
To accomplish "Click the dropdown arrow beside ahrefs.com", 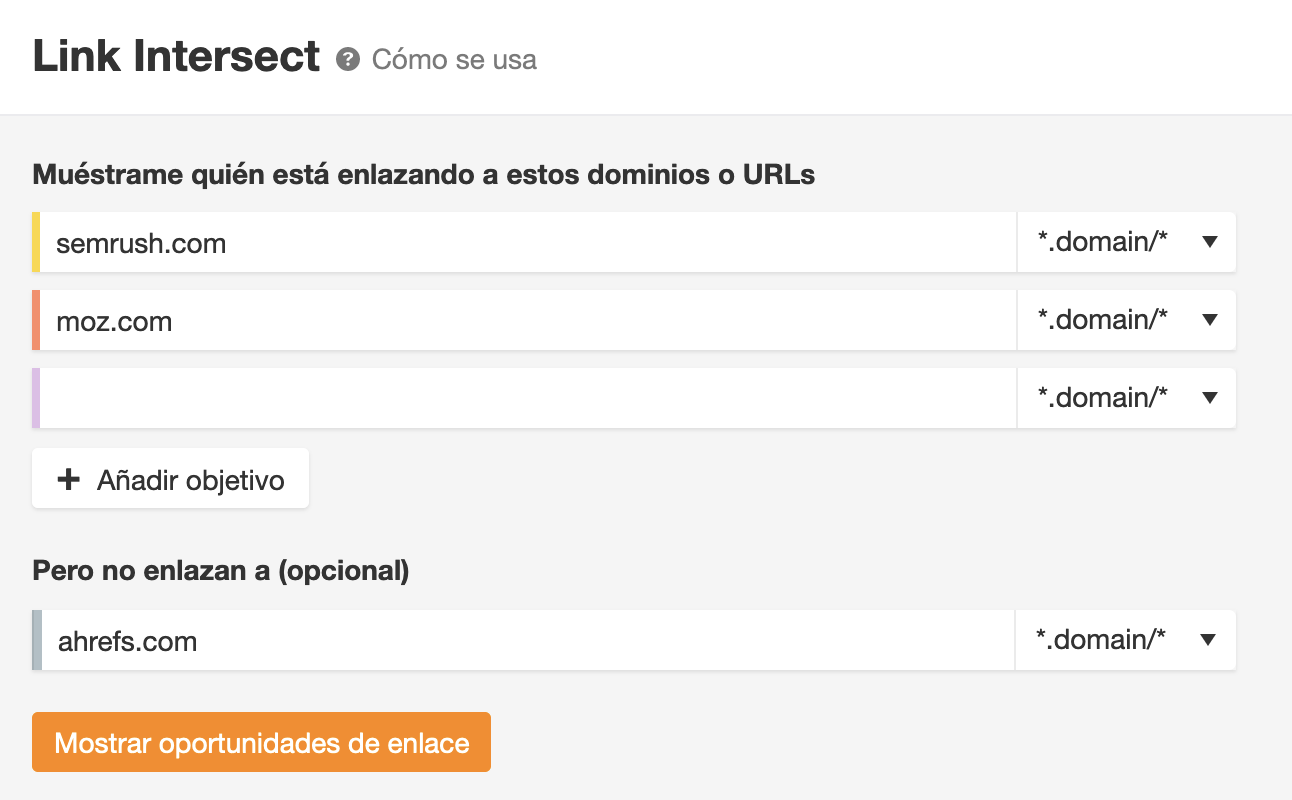I will [1209, 640].
